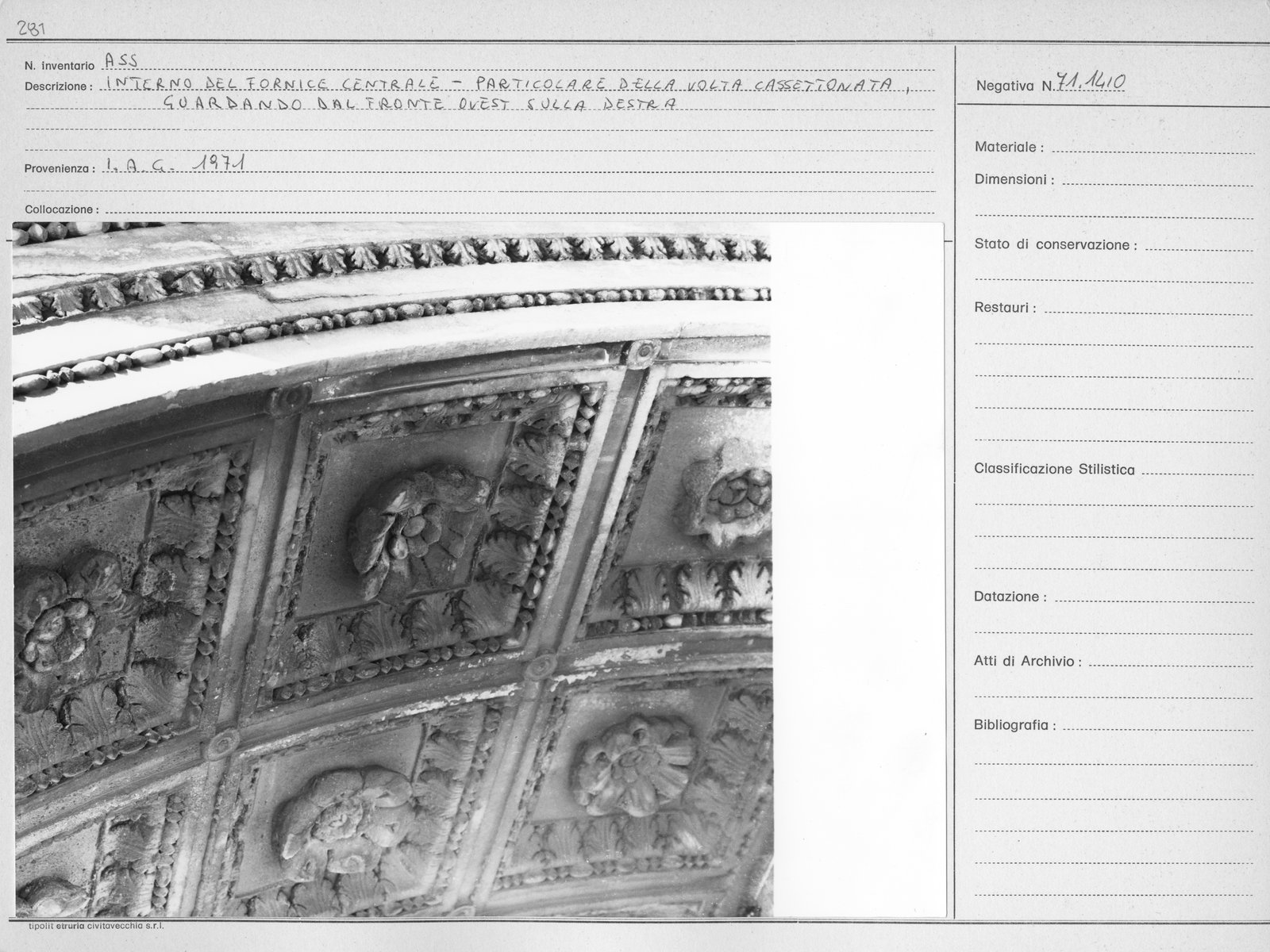Click the "N. inventario" label
The image size is (1270, 952).
pos(59,65)
